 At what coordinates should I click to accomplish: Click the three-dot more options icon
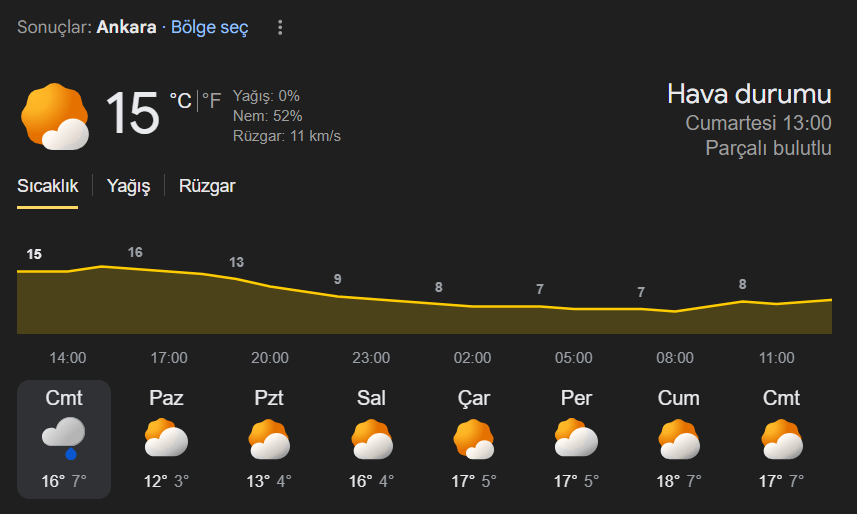pyautogui.click(x=280, y=28)
